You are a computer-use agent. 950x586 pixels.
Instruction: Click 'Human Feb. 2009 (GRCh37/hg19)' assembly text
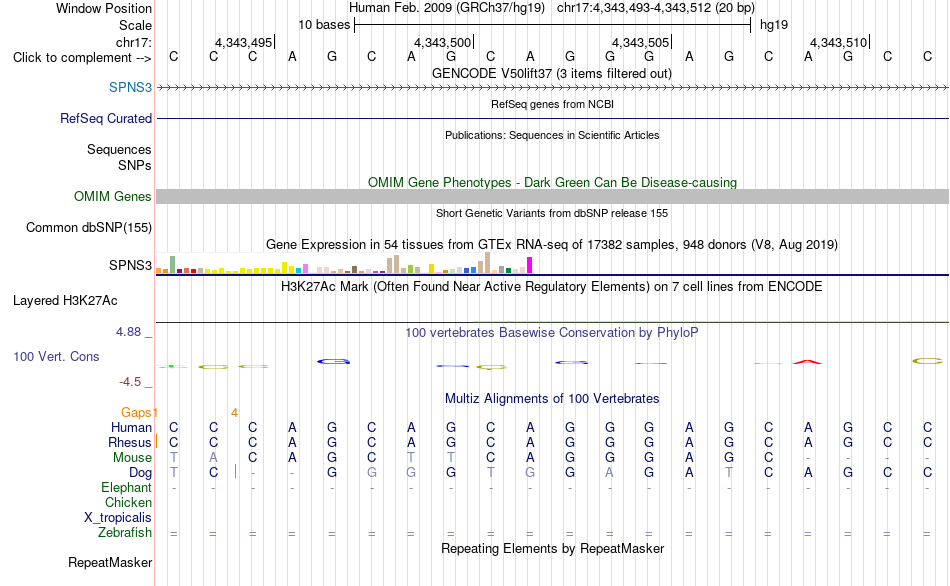pyautogui.click(x=447, y=8)
